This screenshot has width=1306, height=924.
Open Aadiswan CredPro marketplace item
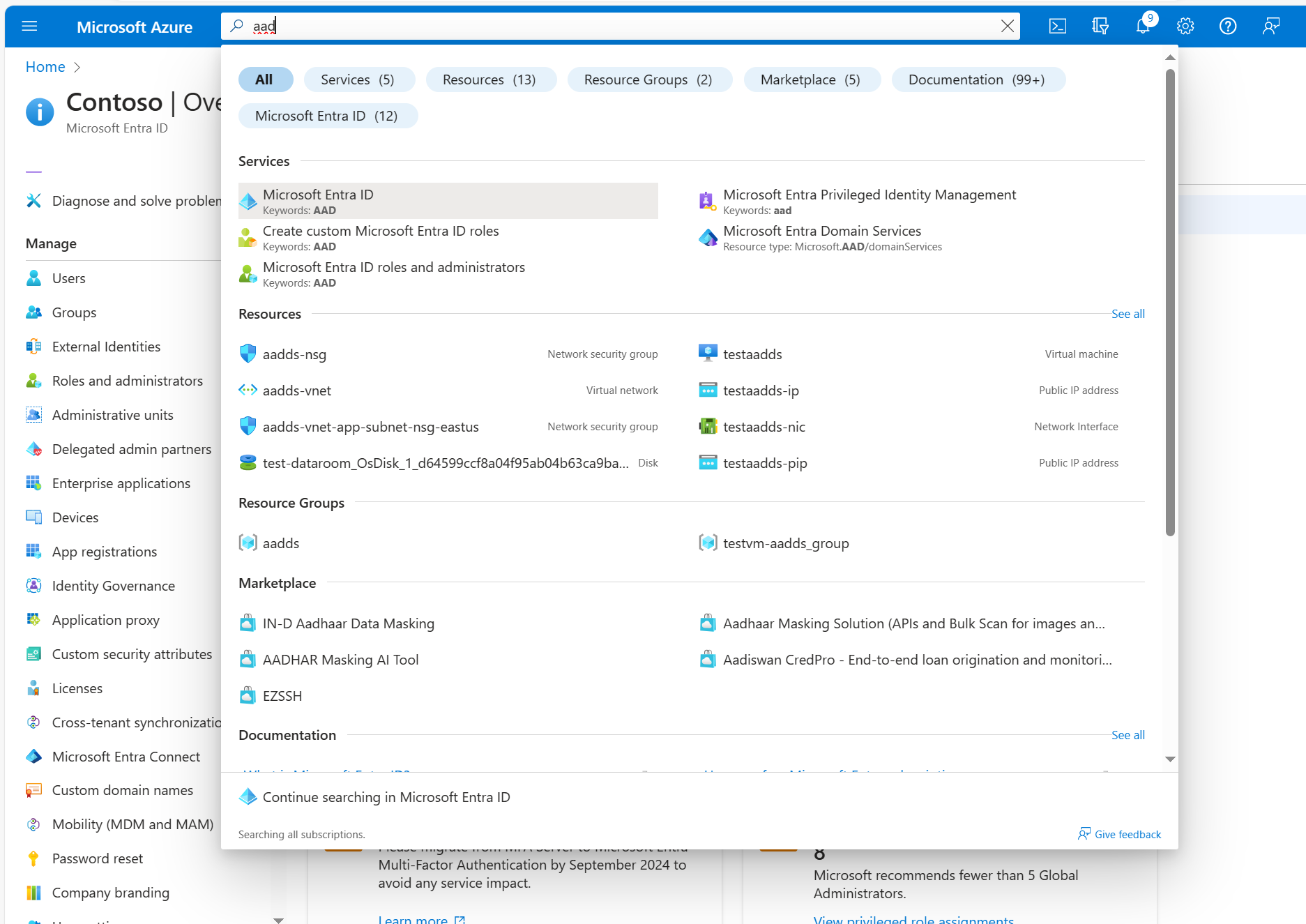(917, 660)
